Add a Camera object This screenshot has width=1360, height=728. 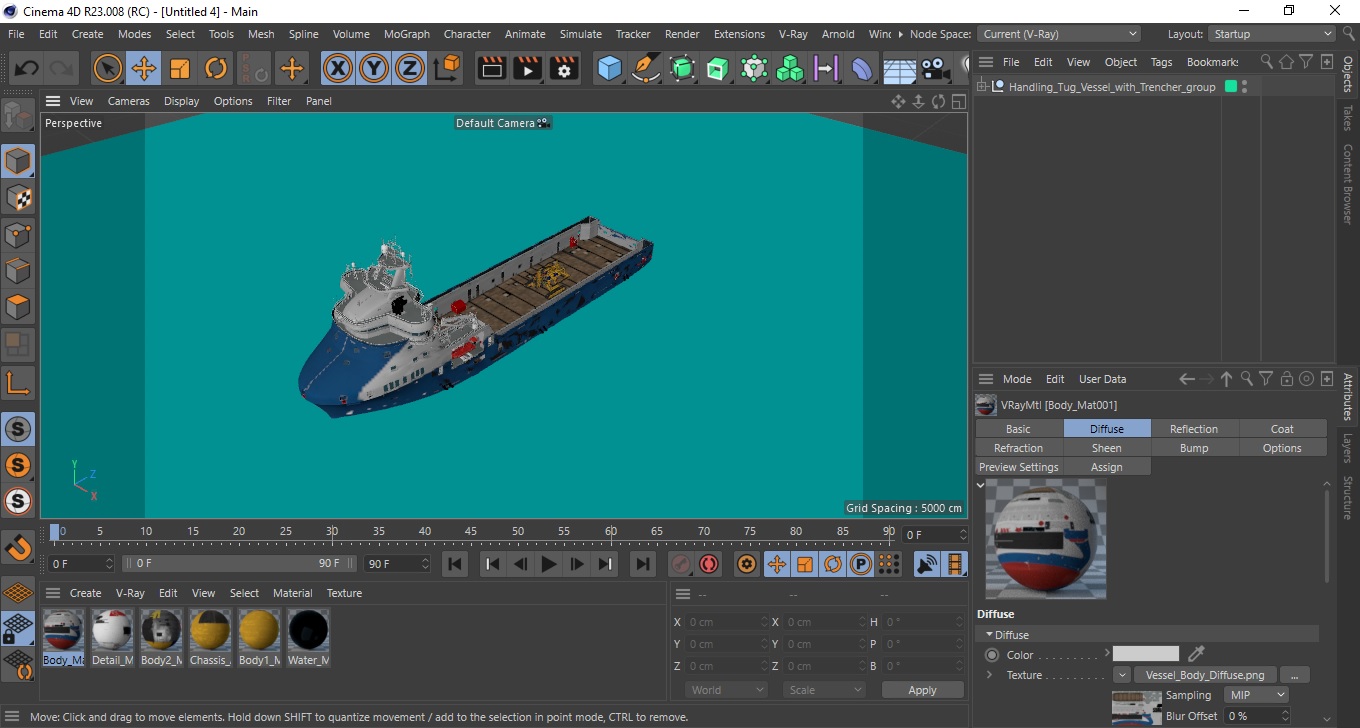coord(935,69)
